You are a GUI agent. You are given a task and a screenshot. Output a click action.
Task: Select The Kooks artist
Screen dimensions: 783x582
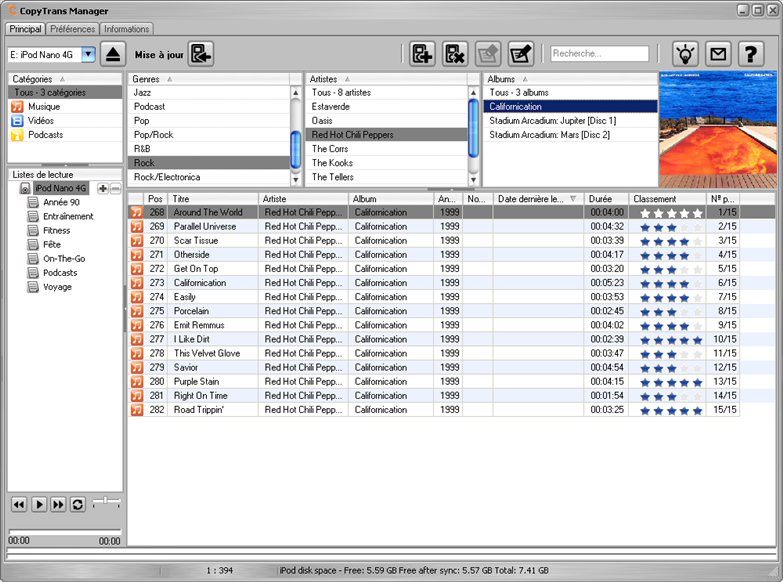point(386,163)
